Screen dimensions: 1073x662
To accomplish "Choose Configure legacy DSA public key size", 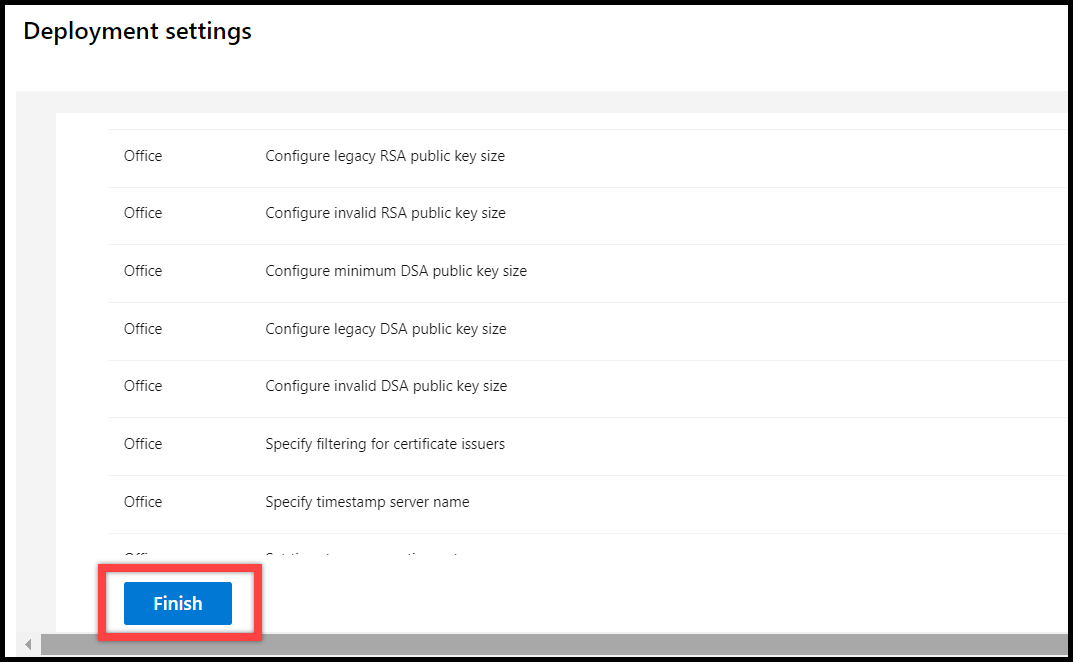I will [x=385, y=329].
